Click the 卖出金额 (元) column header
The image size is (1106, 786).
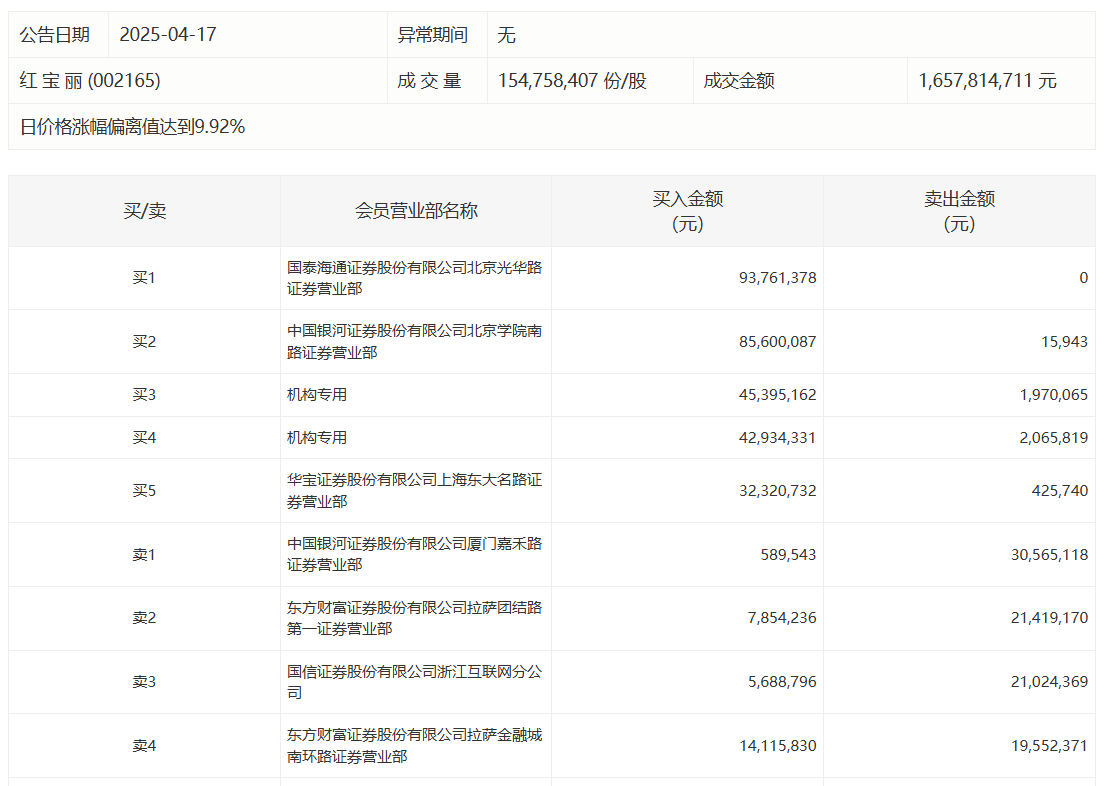tap(959, 211)
